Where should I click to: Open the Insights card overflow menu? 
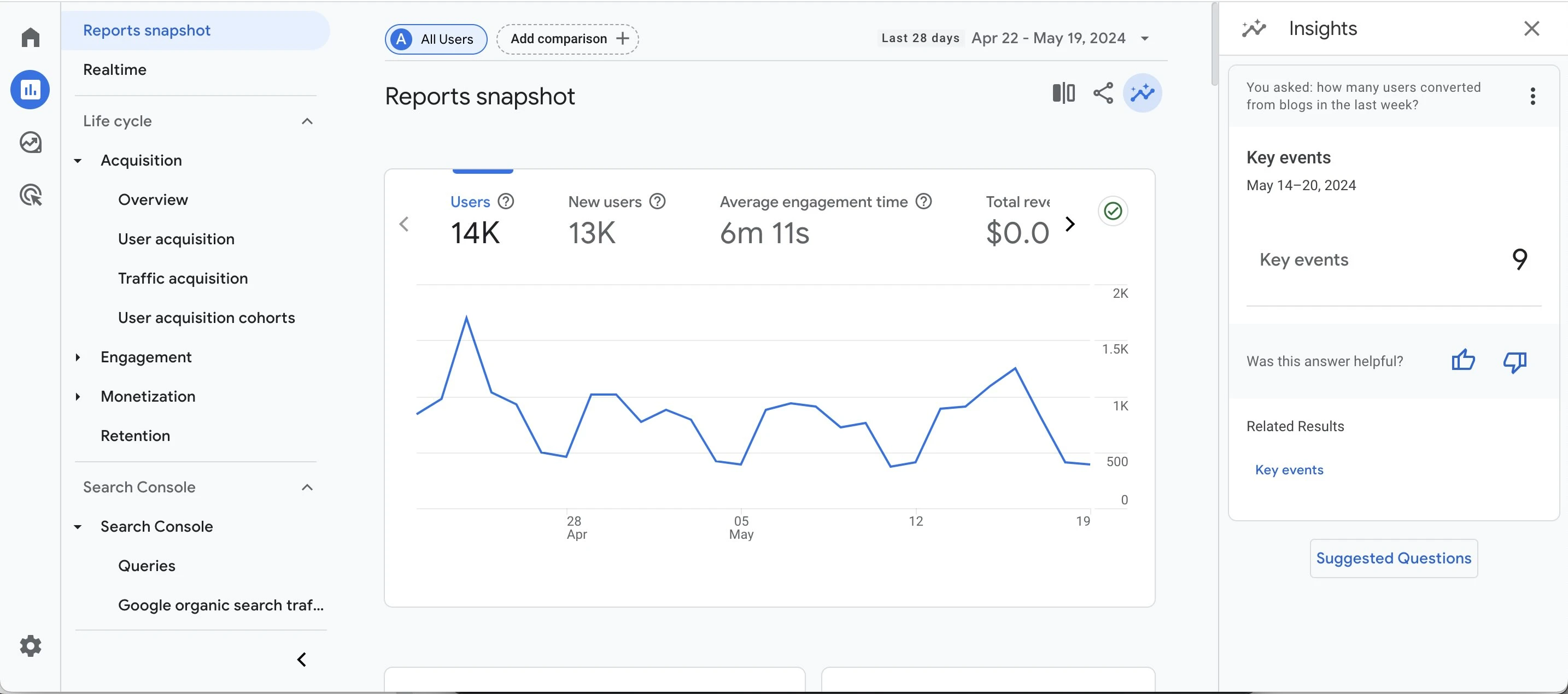click(x=1532, y=96)
